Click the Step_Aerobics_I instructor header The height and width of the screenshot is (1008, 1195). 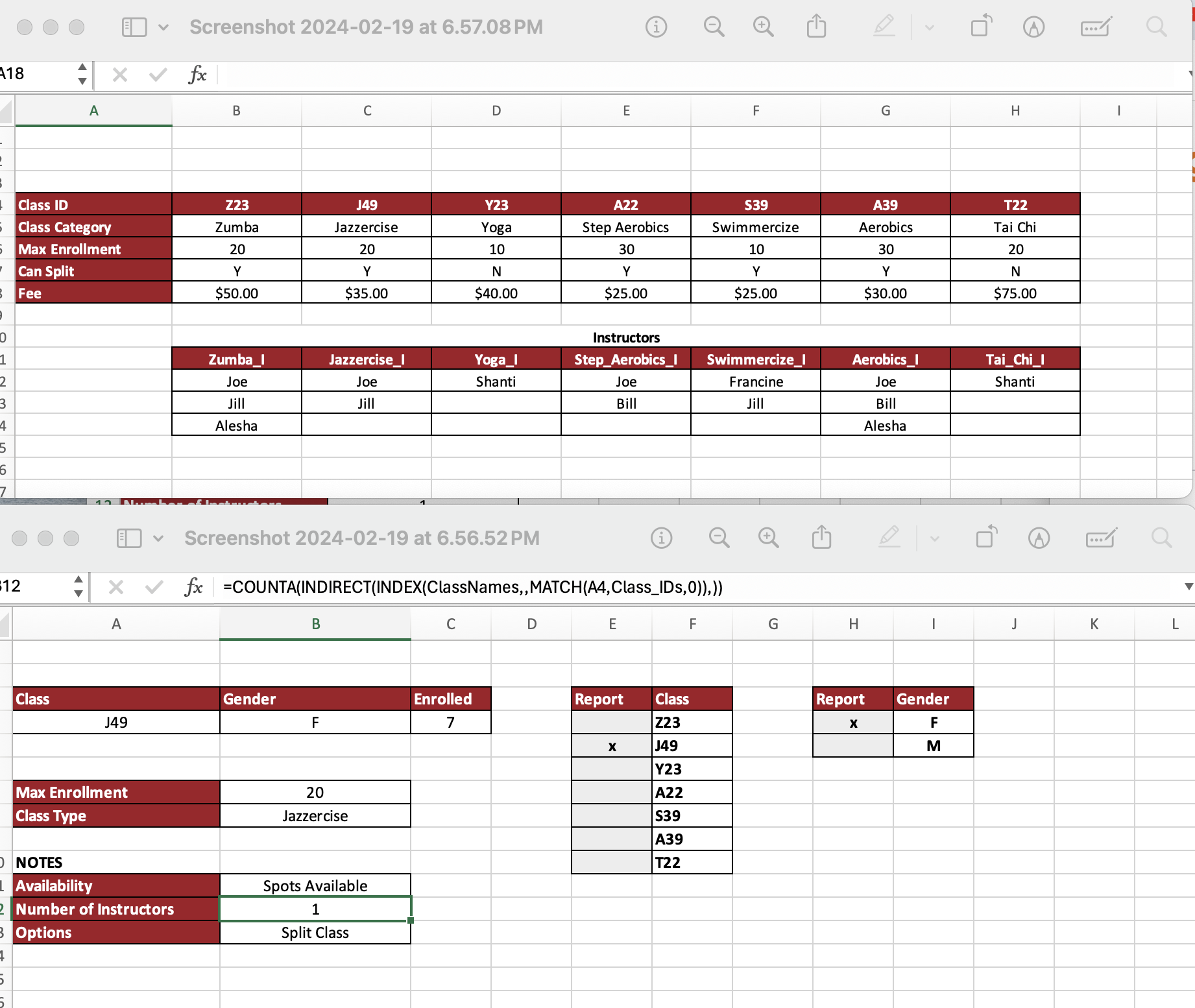pos(626,359)
